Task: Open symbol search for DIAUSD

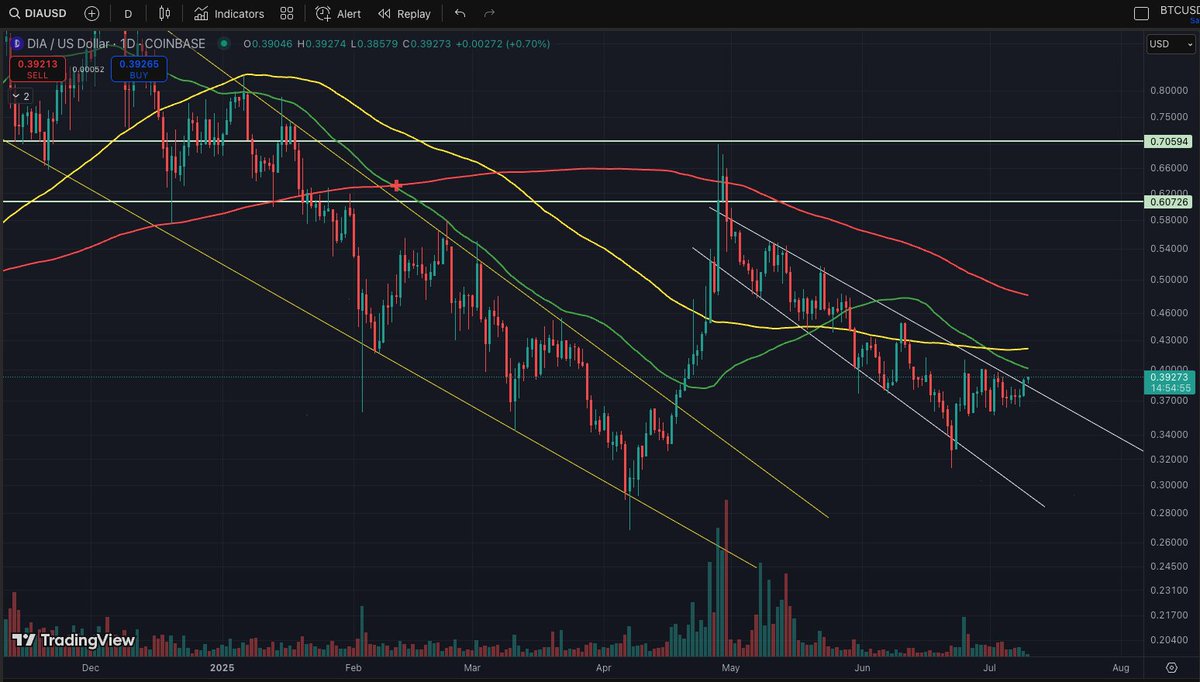Action: pyautogui.click(x=37, y=14)
